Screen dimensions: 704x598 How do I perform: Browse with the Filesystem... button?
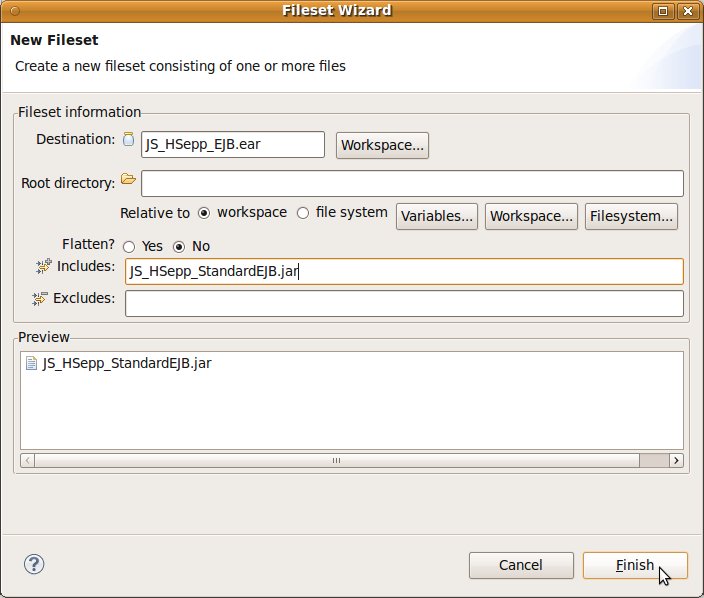pos(632,216)
